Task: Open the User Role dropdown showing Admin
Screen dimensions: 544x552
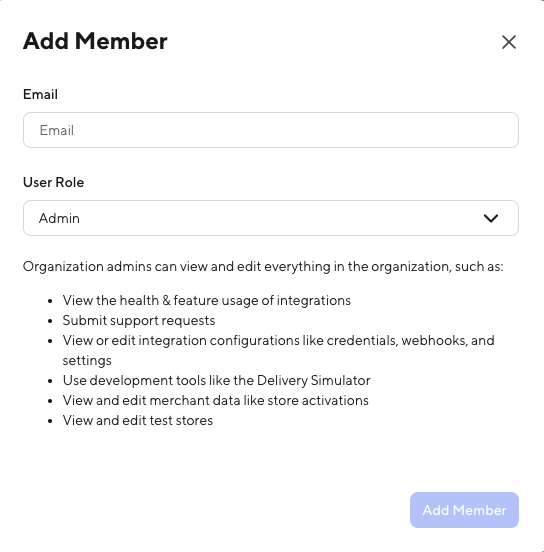Action: pos(271,218)
